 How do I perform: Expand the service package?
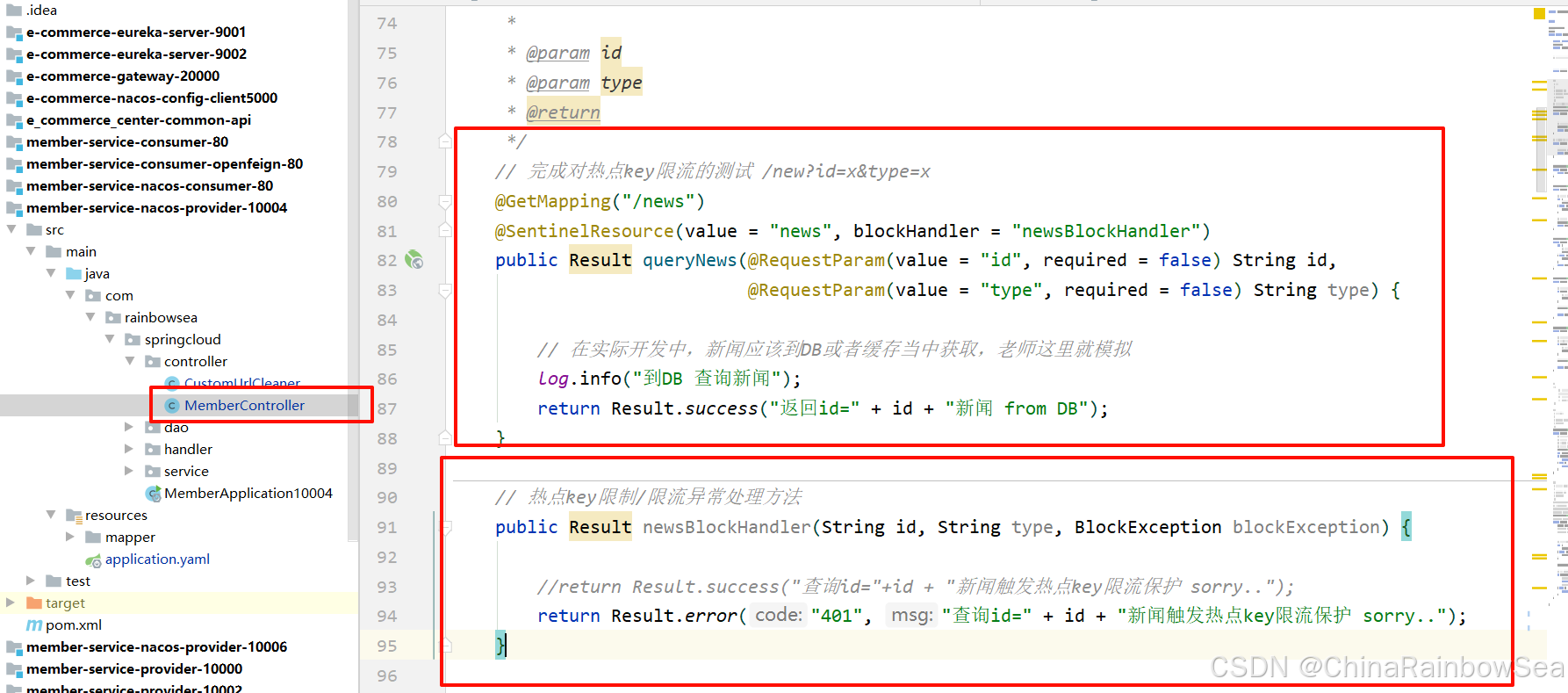coord(130,471)
